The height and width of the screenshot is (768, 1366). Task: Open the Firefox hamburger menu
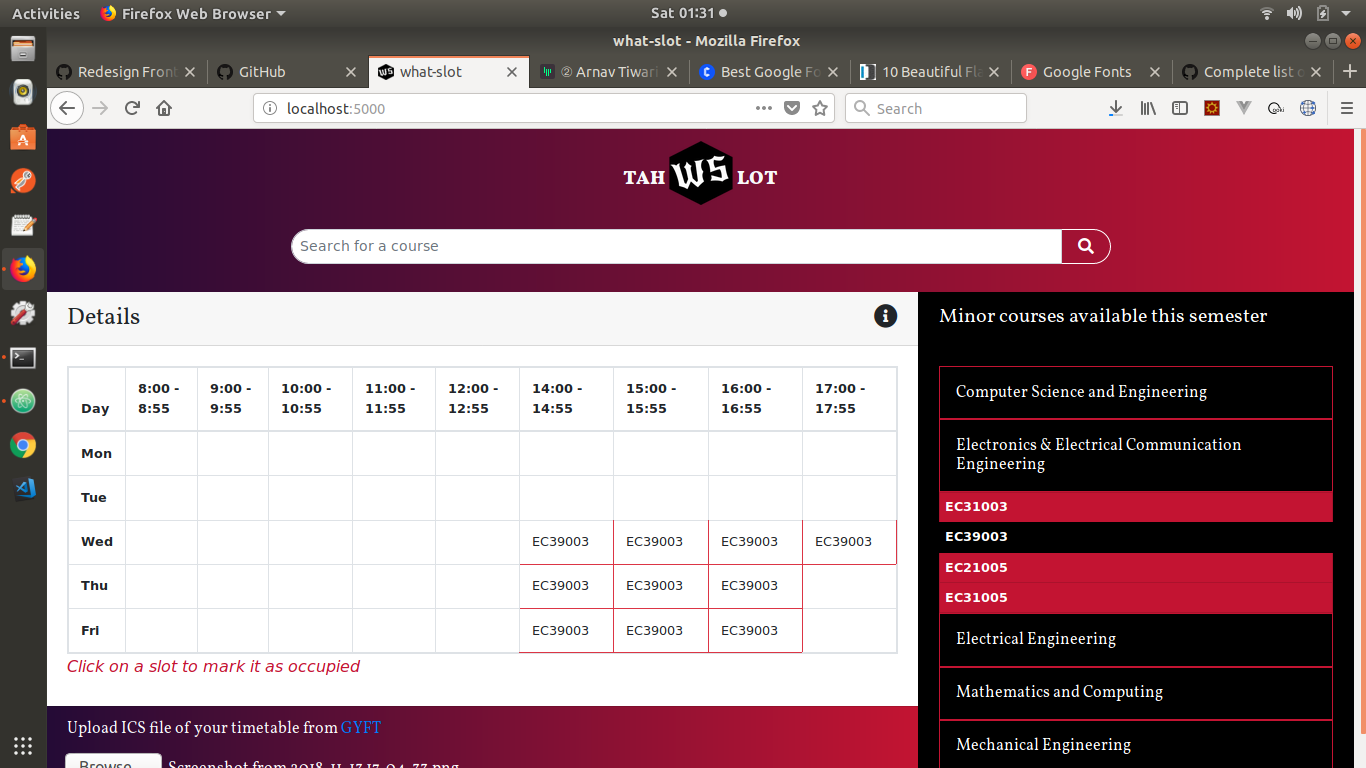[1346, 108]
